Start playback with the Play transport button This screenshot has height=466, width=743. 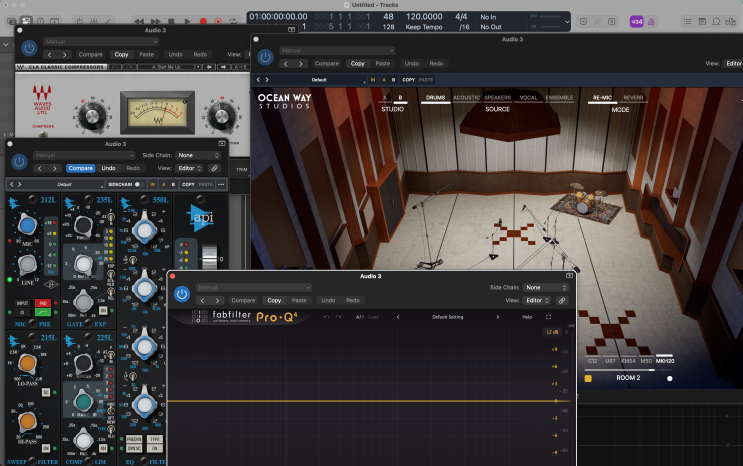pos(187,21)
